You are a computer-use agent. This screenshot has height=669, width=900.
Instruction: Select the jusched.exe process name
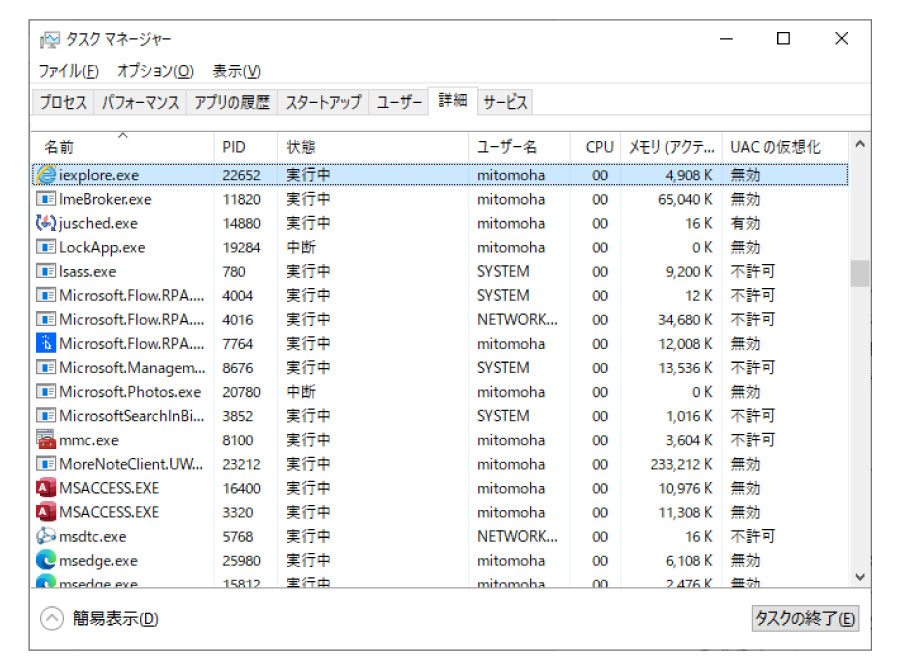98,223
